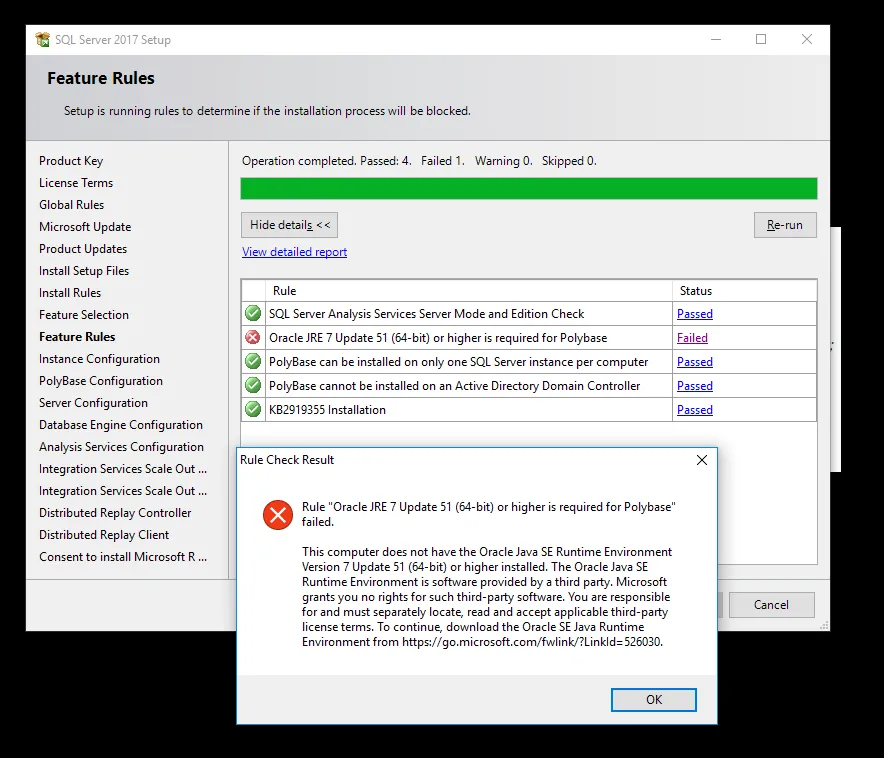Select the bold Feature Rules step
This screenshot has height=758, width=884.
tap(77, 336)
